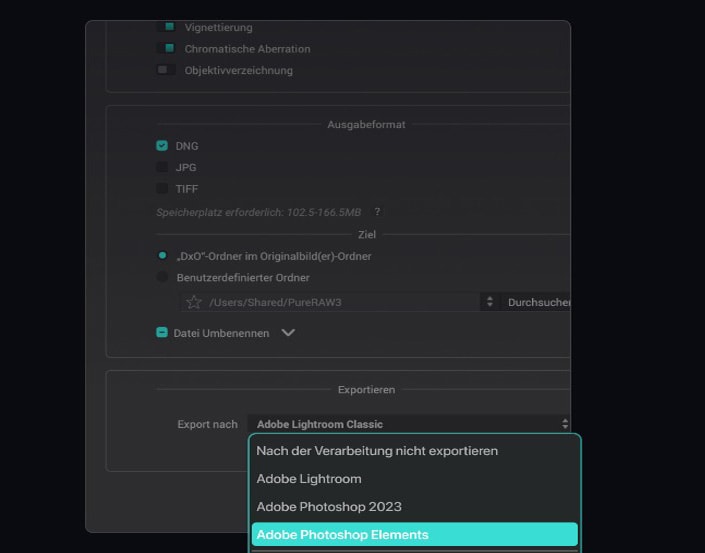Viewport: 705px width, 553px height.
Task: Enable the Objektivverzeichnung switch
Action: [x=166, y=70]
